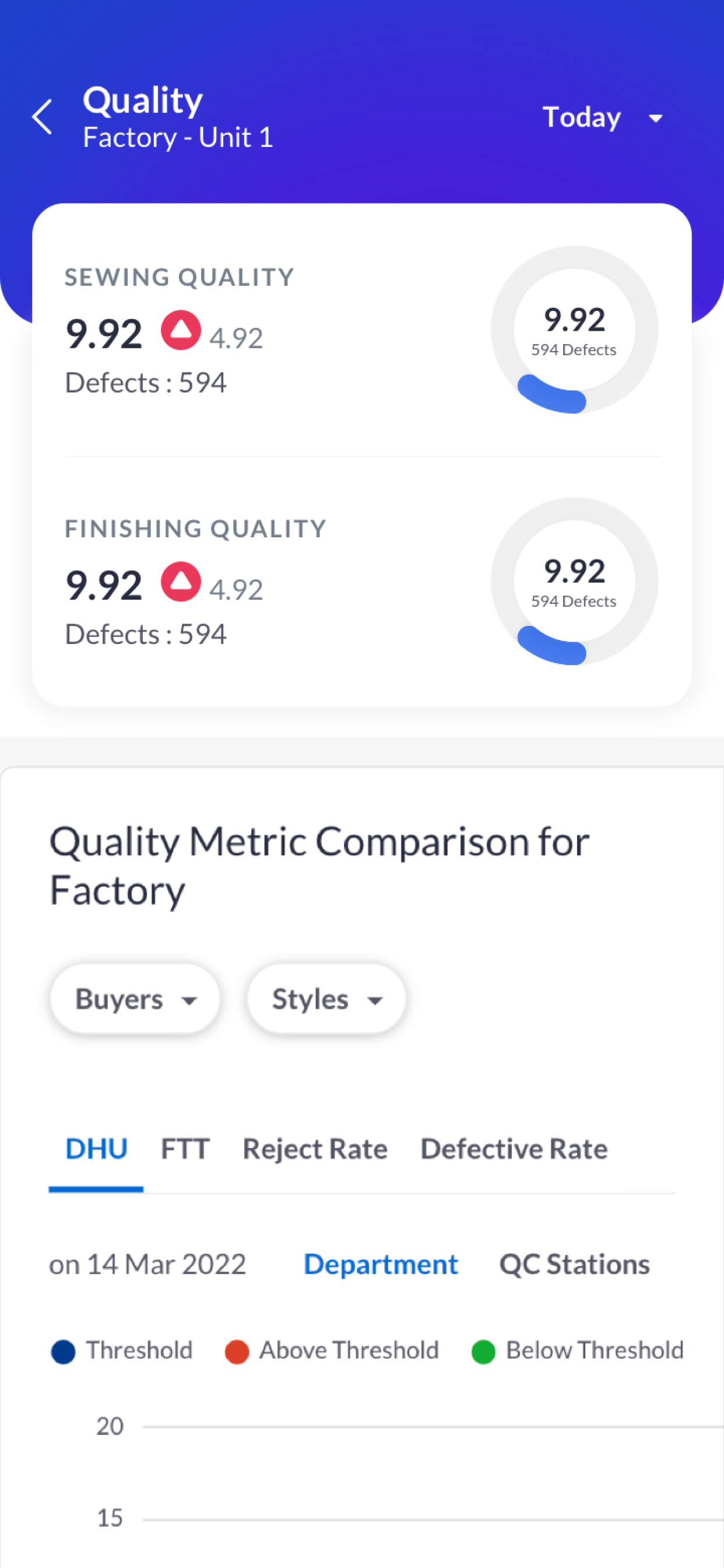Tap the back arrow icon
Screen dimensions: 724x1568
coord(42,116)
